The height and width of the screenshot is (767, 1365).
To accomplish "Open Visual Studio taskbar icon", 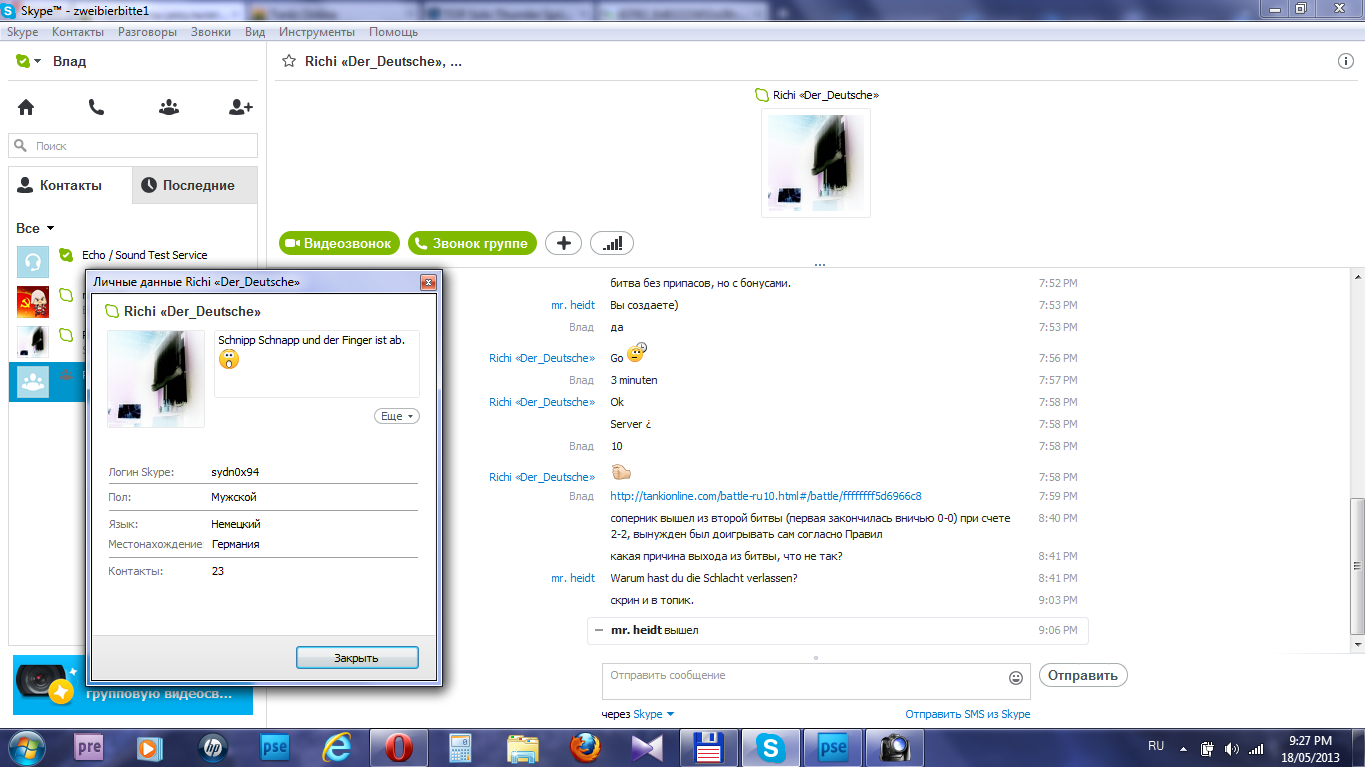I will [647, 747].
